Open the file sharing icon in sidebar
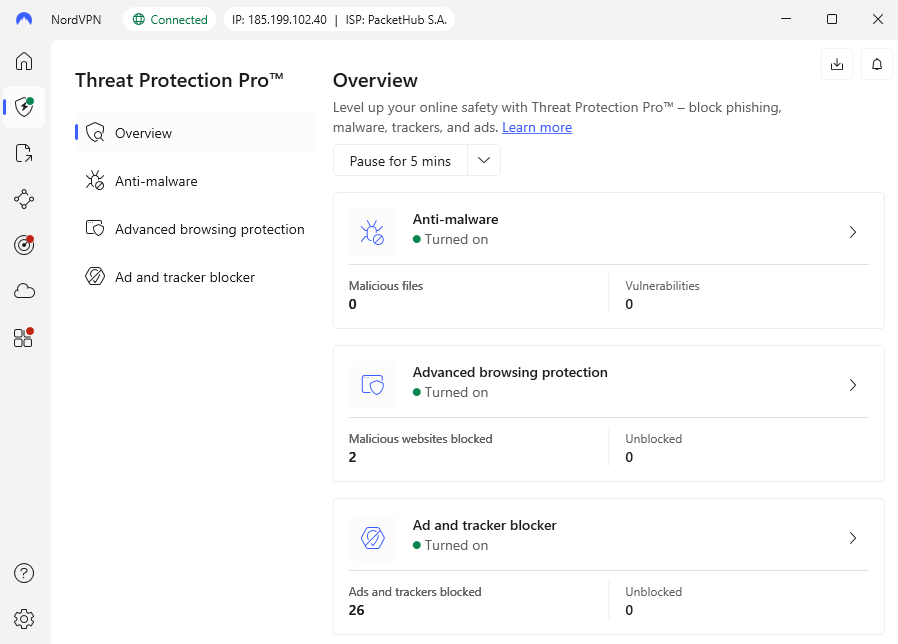Viewport: 898px width, 644px height. point(24,153)
